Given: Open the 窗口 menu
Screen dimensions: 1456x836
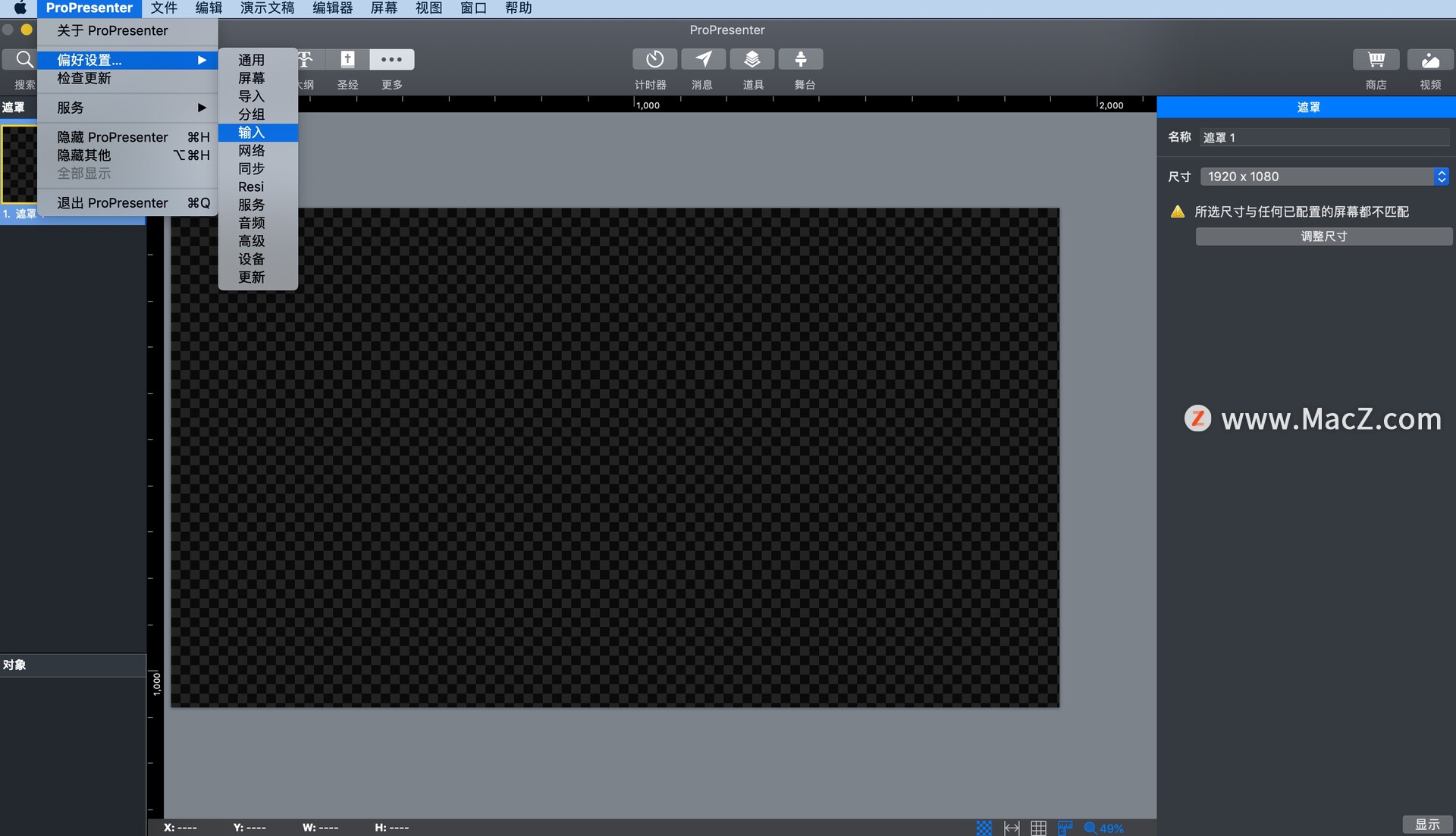Looking at the screenshot, I should pyautogui.click(x=473, y=8).
